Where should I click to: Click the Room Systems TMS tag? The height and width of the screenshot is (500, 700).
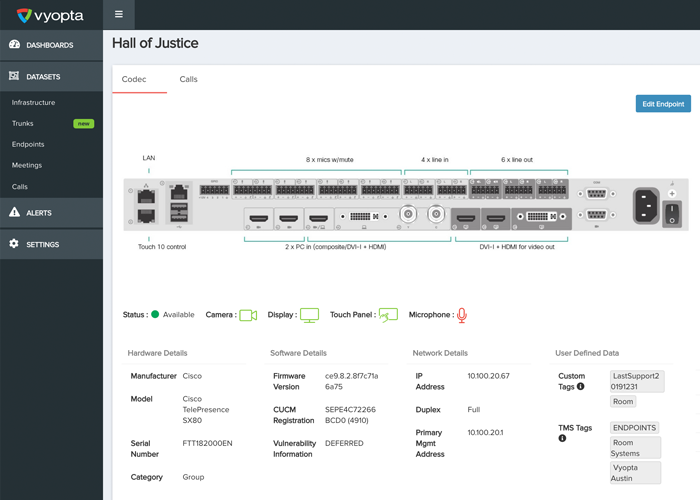pos(635,448)
